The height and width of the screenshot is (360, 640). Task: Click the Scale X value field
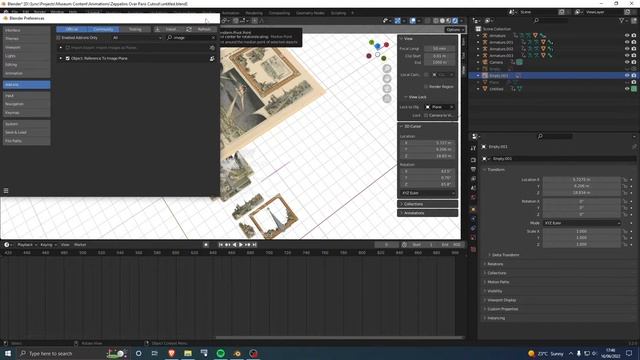coord(582,231)
